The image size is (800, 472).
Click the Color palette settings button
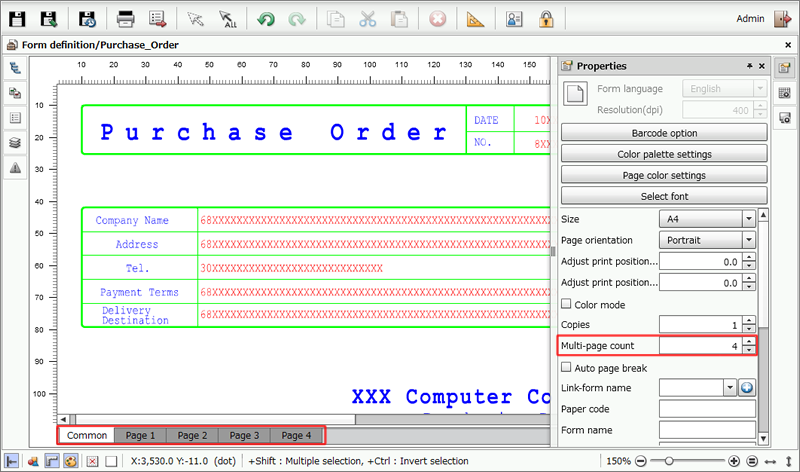tap(664, 154)
